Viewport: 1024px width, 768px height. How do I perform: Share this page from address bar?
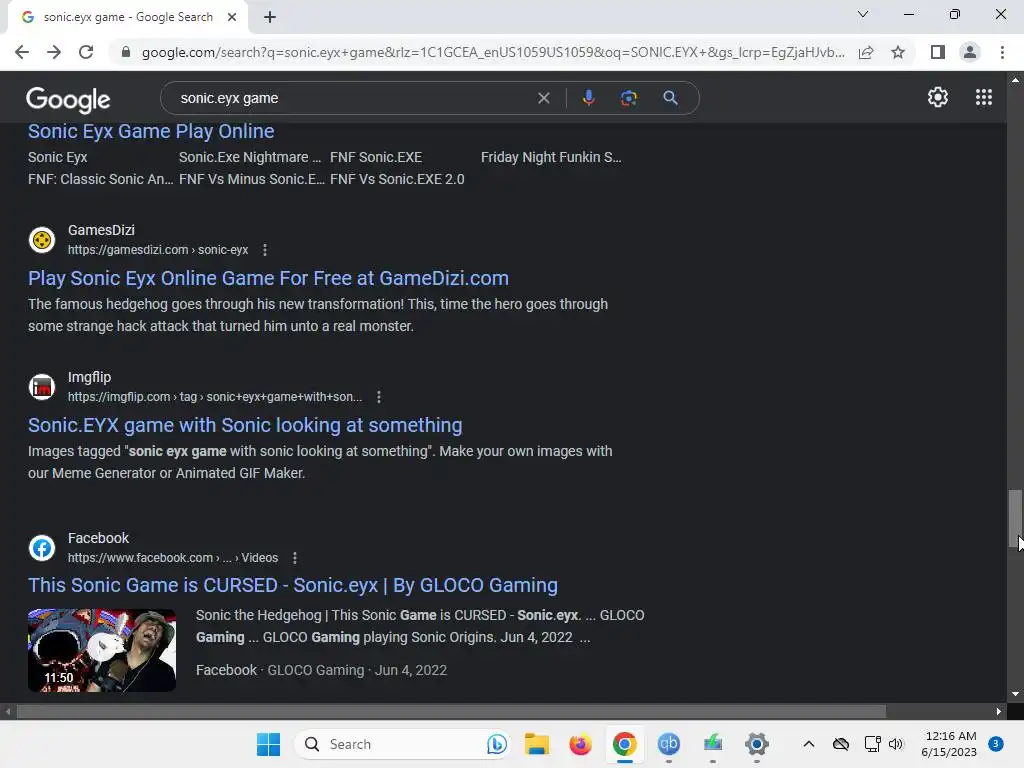click(866, 52)
